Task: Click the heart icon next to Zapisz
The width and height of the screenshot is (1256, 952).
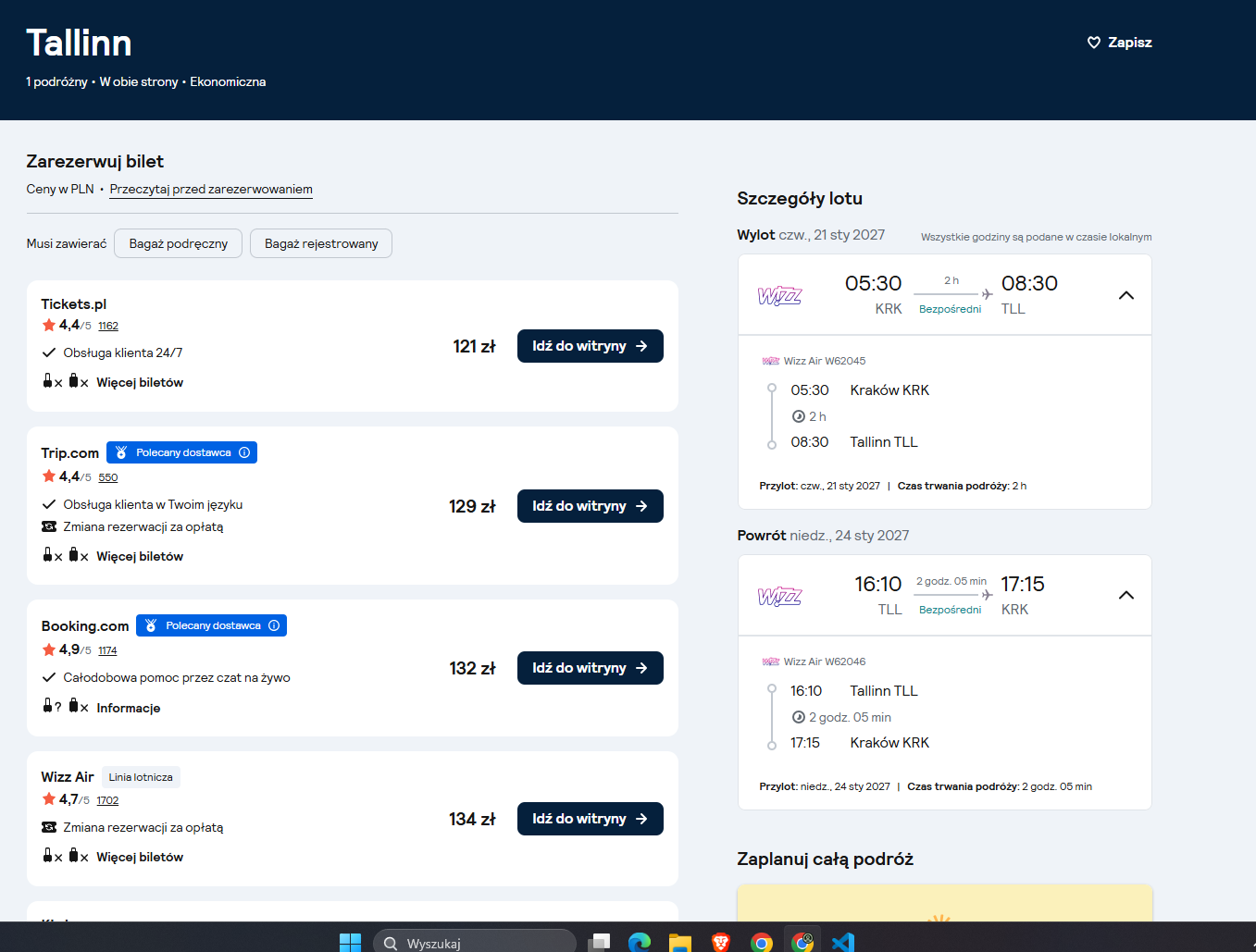Action: (x=1093, y=43)
